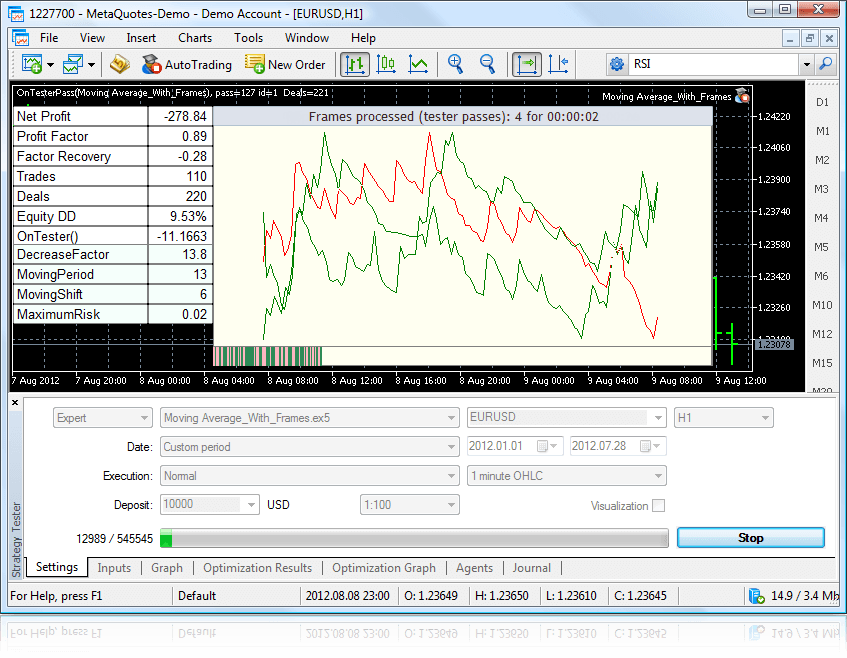Open the H1 period dropdown
Image resolution: width=847 pixels, height=658 pixels.
(x=723, y=418)
